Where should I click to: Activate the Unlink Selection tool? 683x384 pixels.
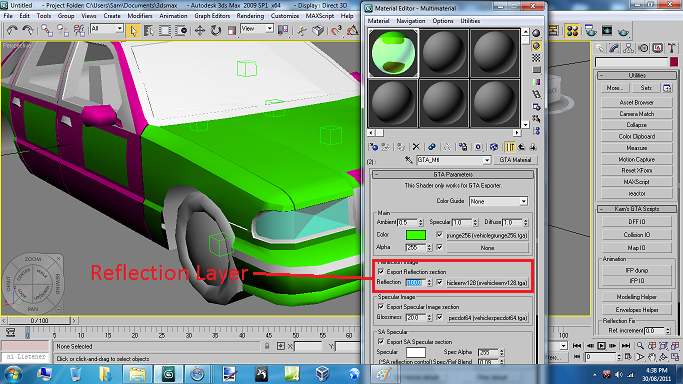(63, 30)
